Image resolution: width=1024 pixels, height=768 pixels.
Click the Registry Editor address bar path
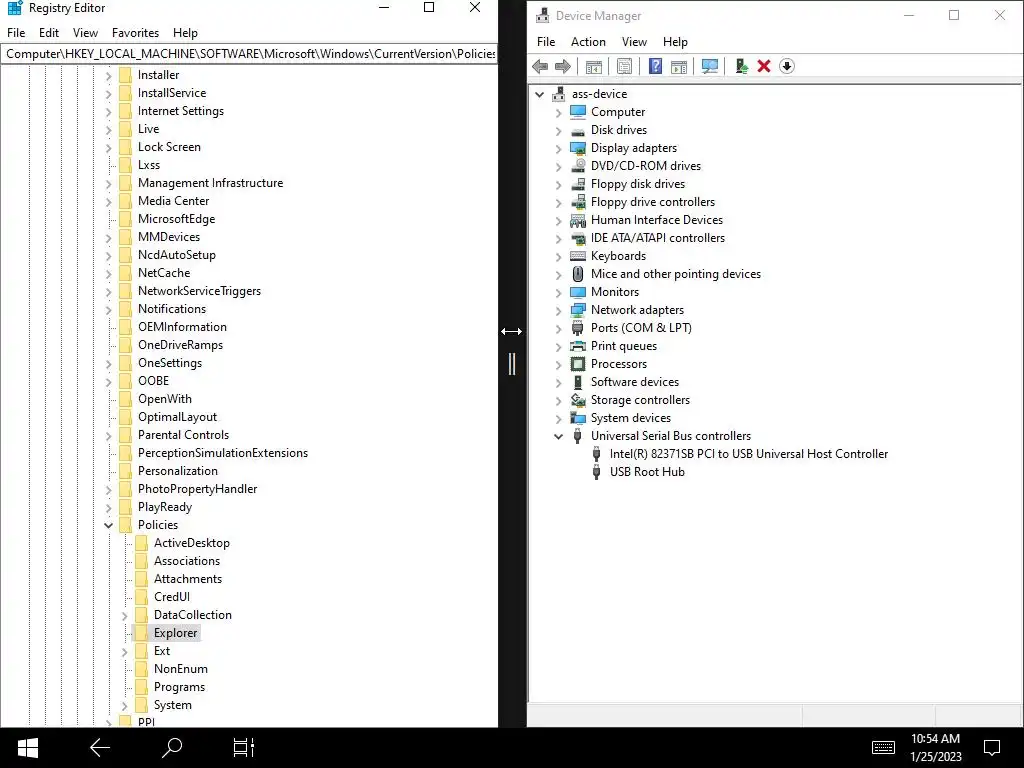coord(249,54)
